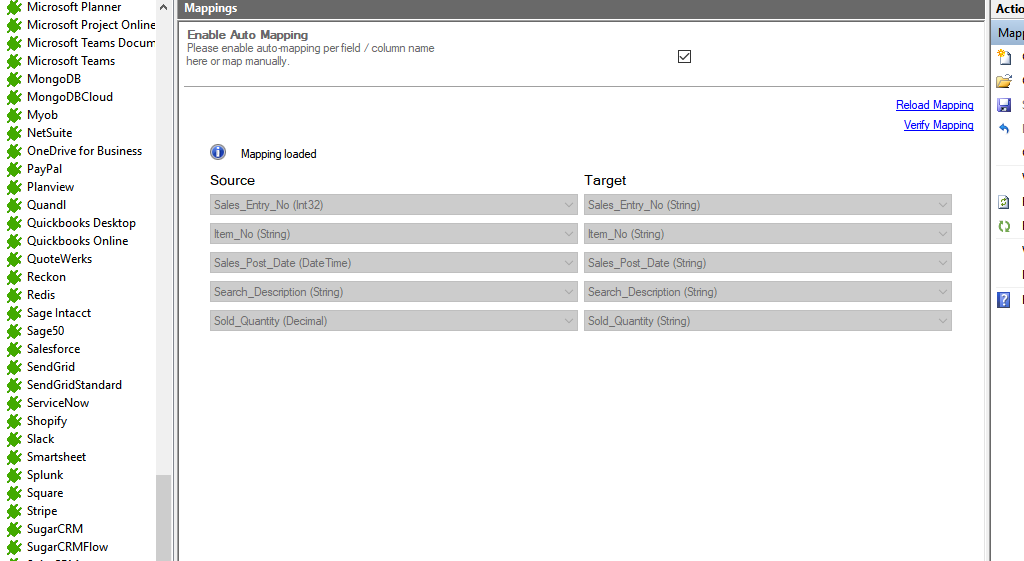Click the green circular refresh arrows icon
The width and height of the screenshot is (1024, 561).
(x=1005, y=226)
